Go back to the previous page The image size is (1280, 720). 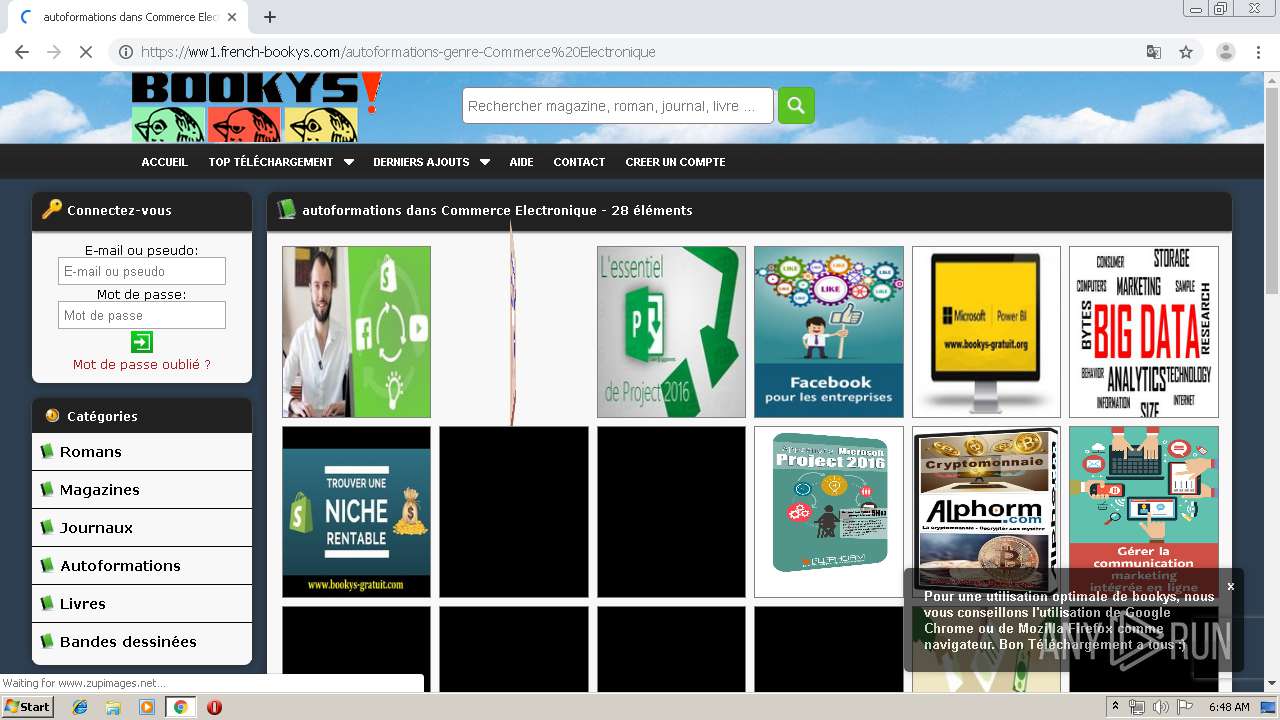tap(22, 52)
